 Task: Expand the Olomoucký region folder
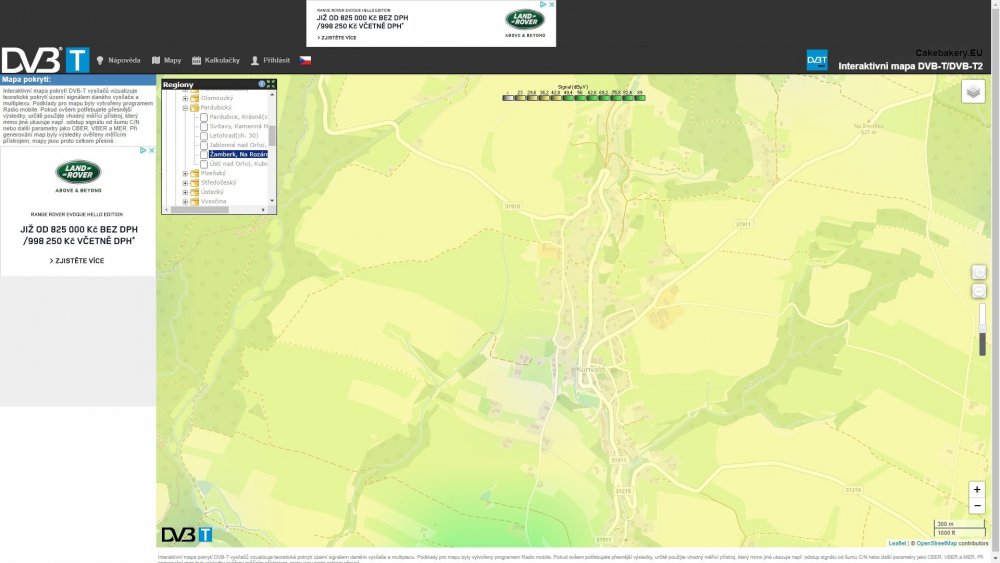pos(186,98)
